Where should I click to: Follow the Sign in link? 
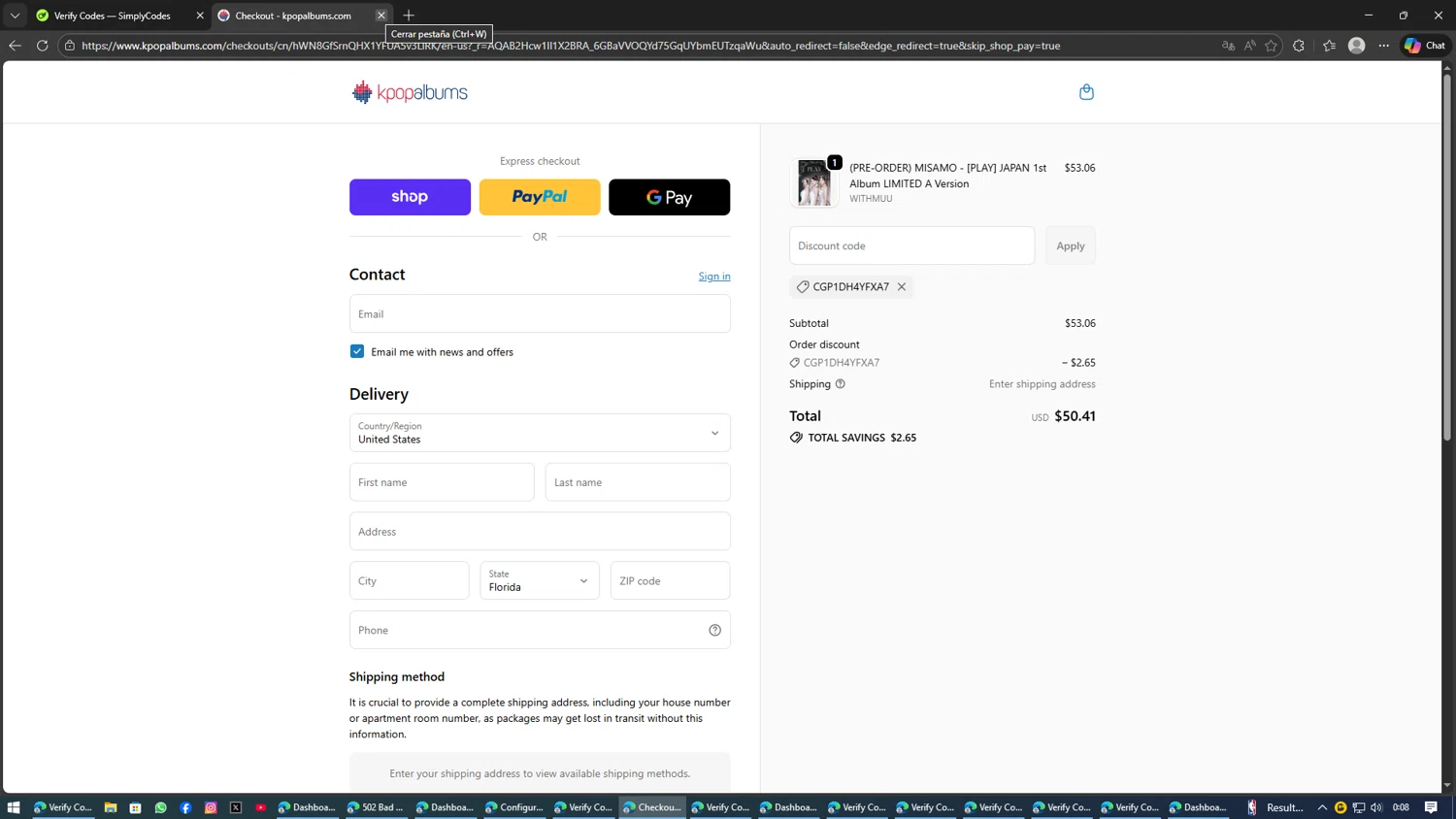(714, 277)
